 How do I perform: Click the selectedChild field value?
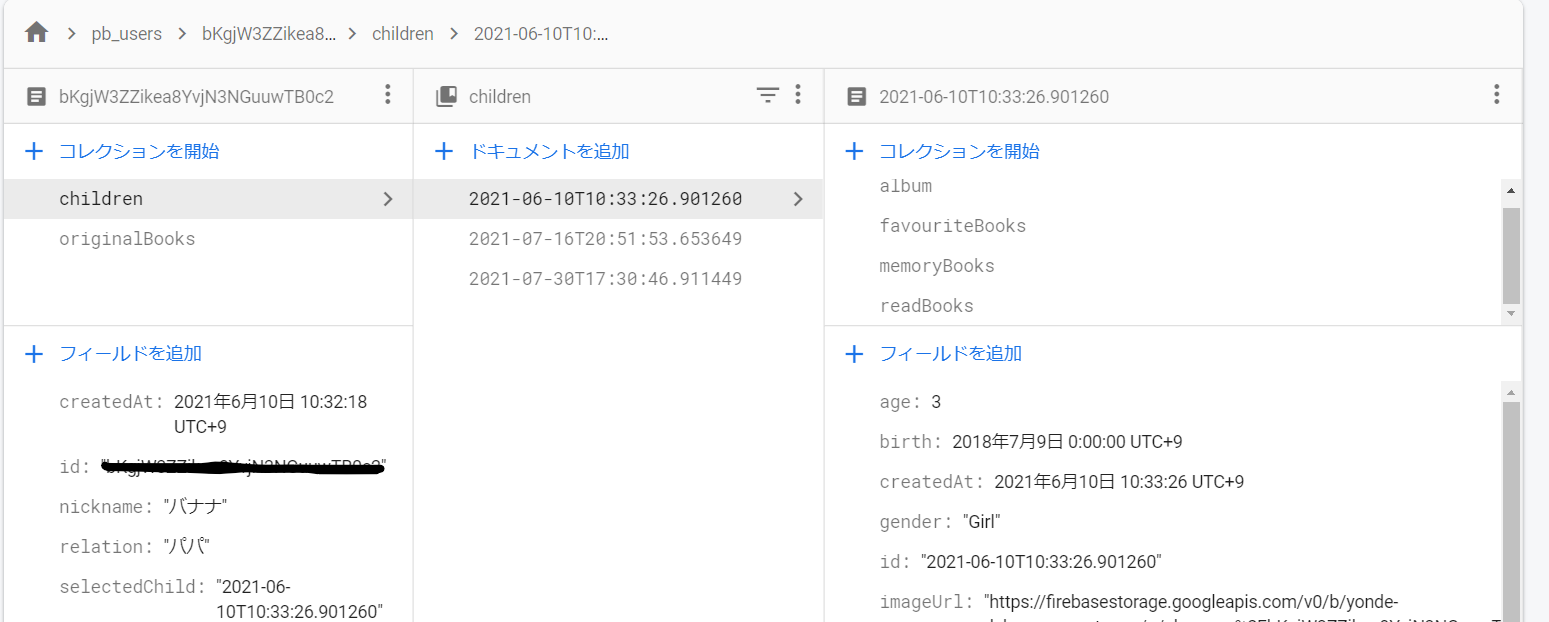coord(300,599)
